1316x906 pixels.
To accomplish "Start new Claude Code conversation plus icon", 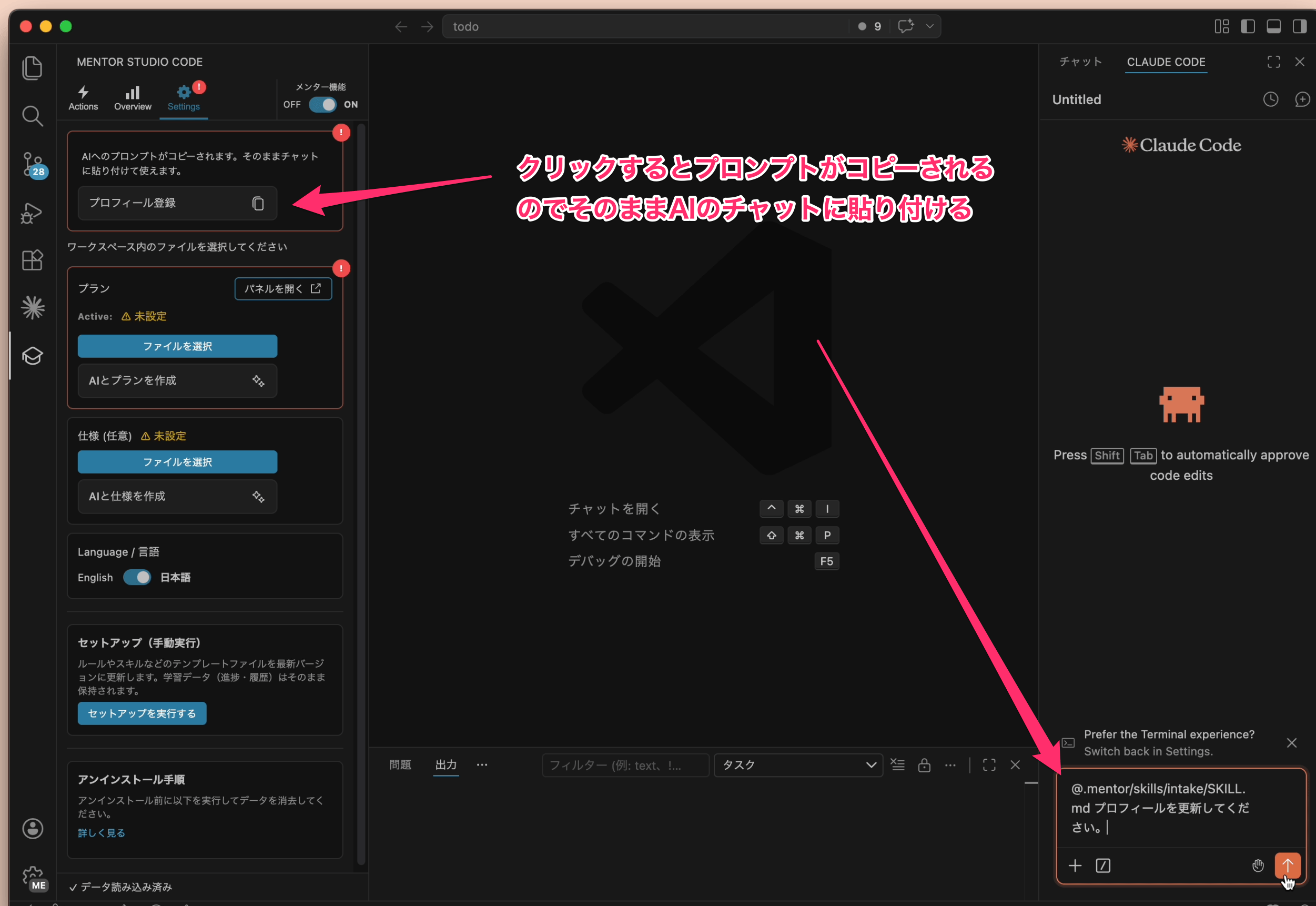I will [1302, 99].
